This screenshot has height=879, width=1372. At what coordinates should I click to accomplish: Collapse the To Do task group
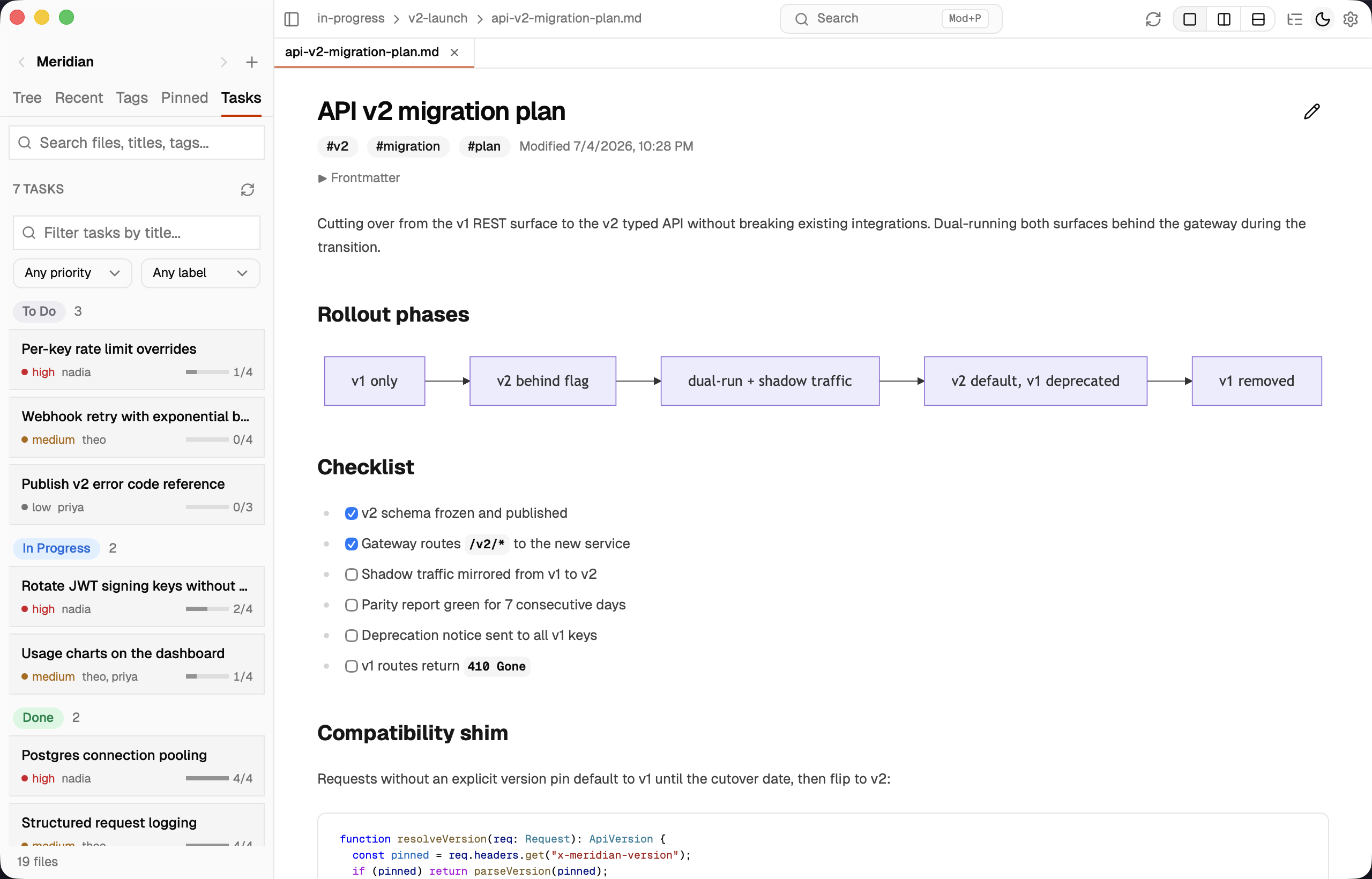click(39, 311)
